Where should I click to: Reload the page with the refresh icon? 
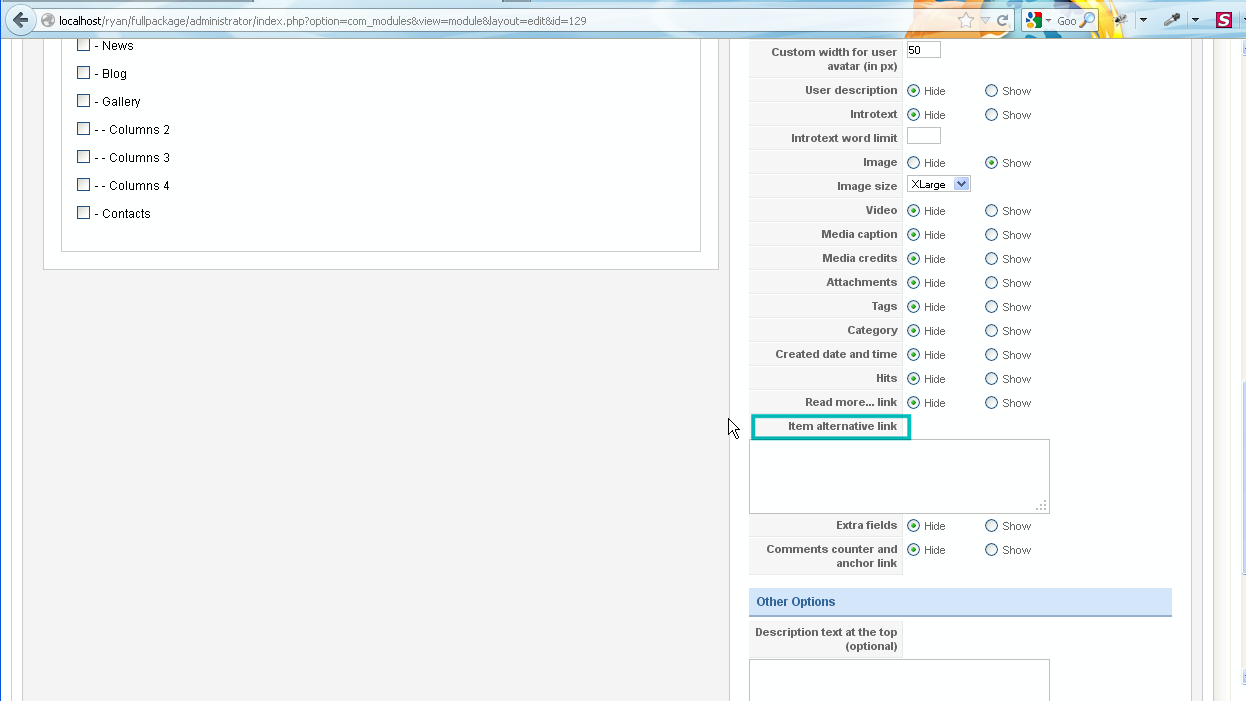tap(1001, 20)
